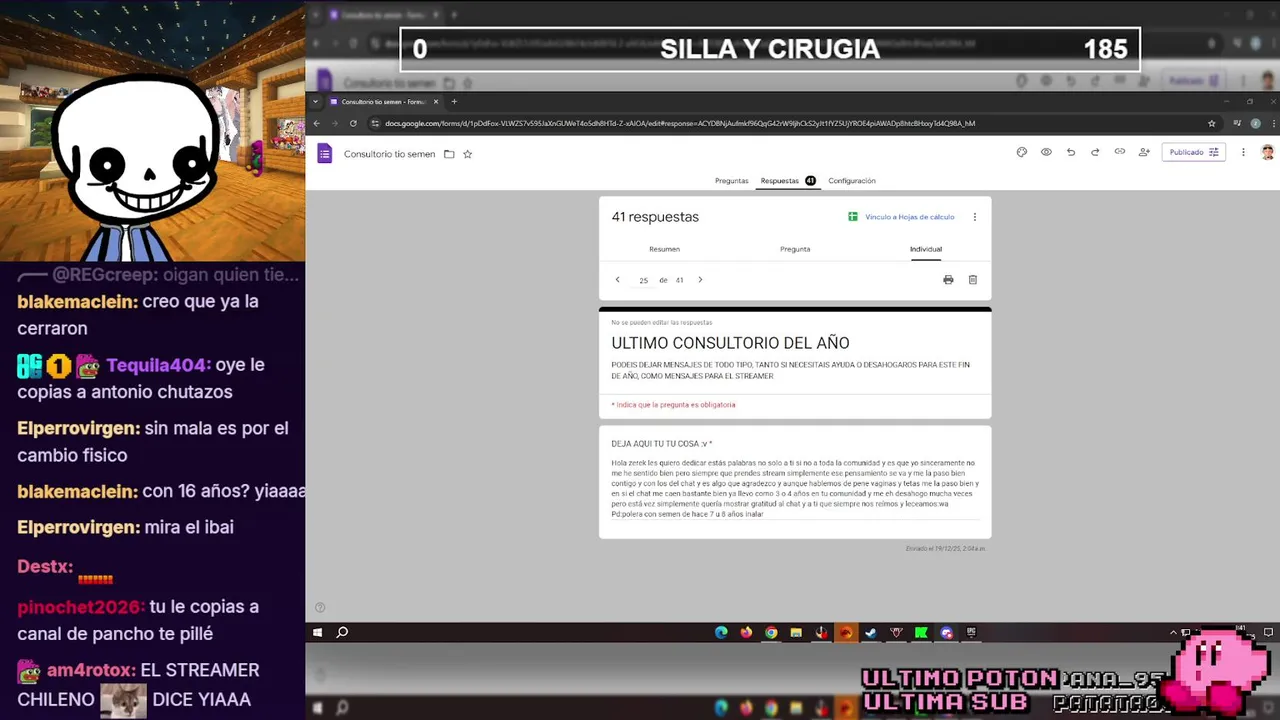Open Chrome media control icon

(1237, 123)
